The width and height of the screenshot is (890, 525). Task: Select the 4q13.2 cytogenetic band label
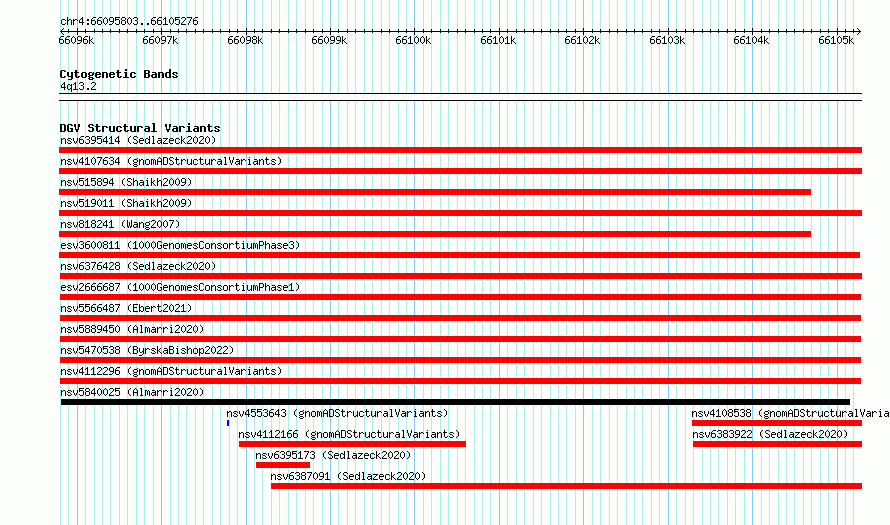(78, 86)
